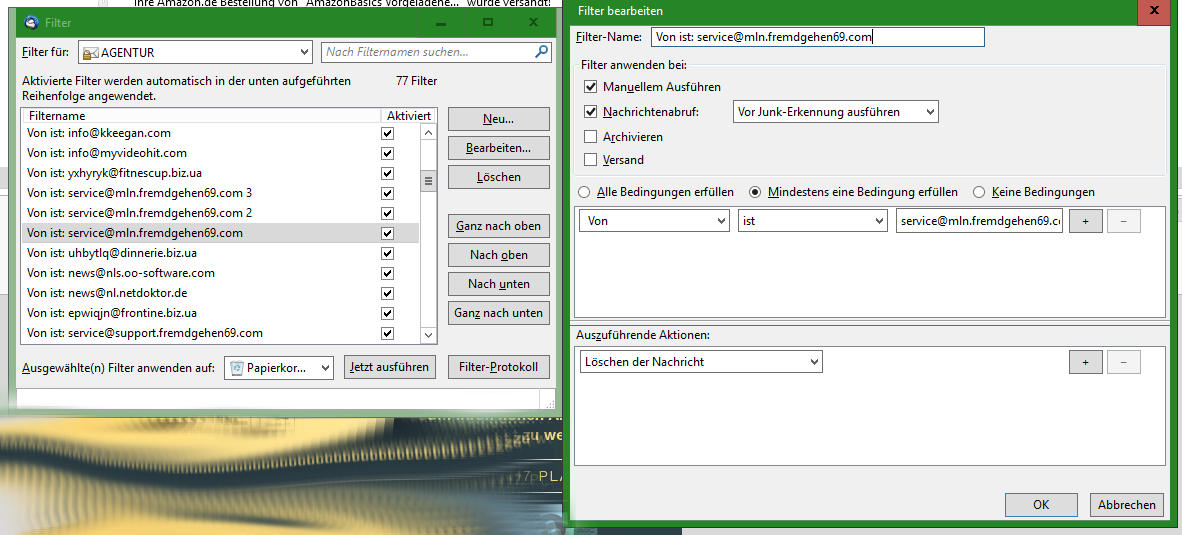Screen dimensions: 1182x535
Task: Choose the Keine Bedingungen option
Action: pos(979,192)
